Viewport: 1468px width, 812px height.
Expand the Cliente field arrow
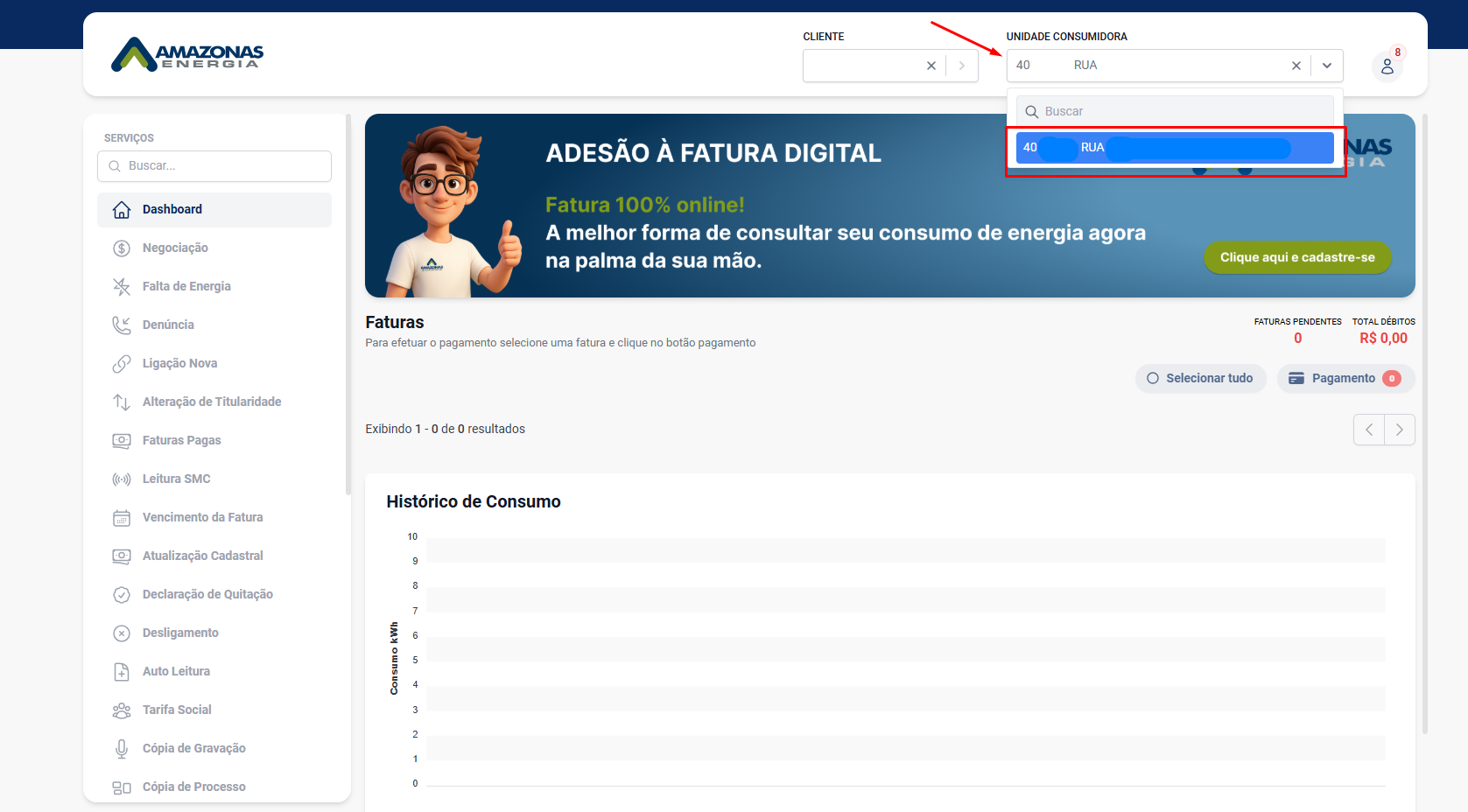tap(962, 66)
